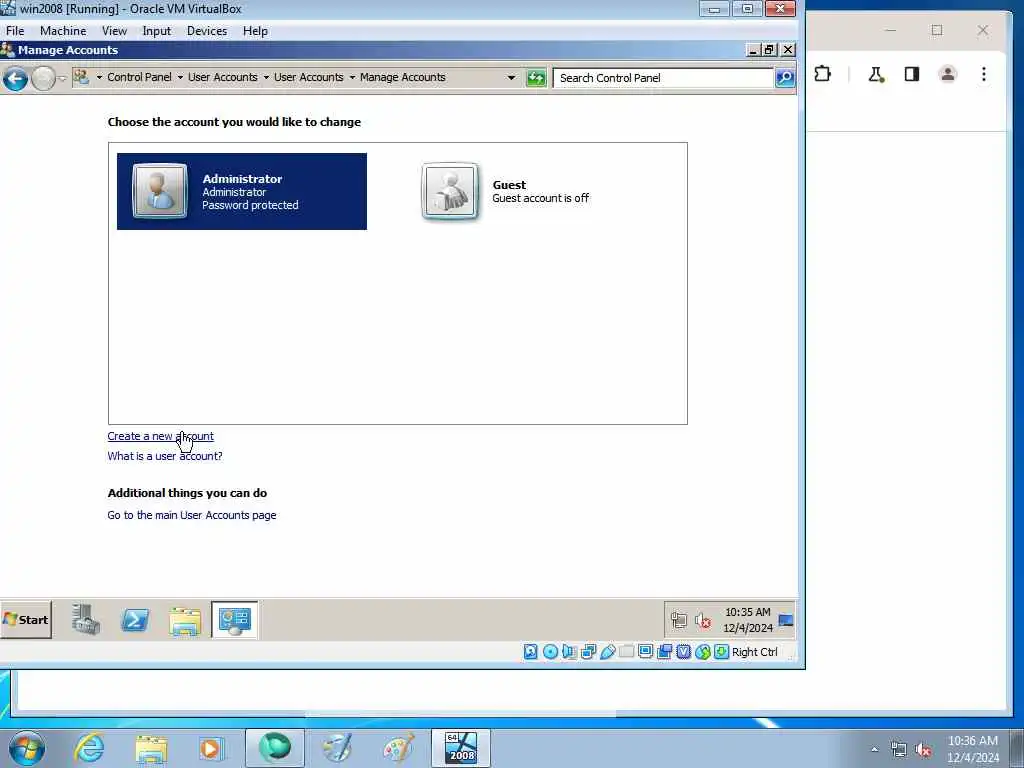The height and width of the screenshot is (768, 1024).
Task: Click the Guest account name
Action: [509, 185]
